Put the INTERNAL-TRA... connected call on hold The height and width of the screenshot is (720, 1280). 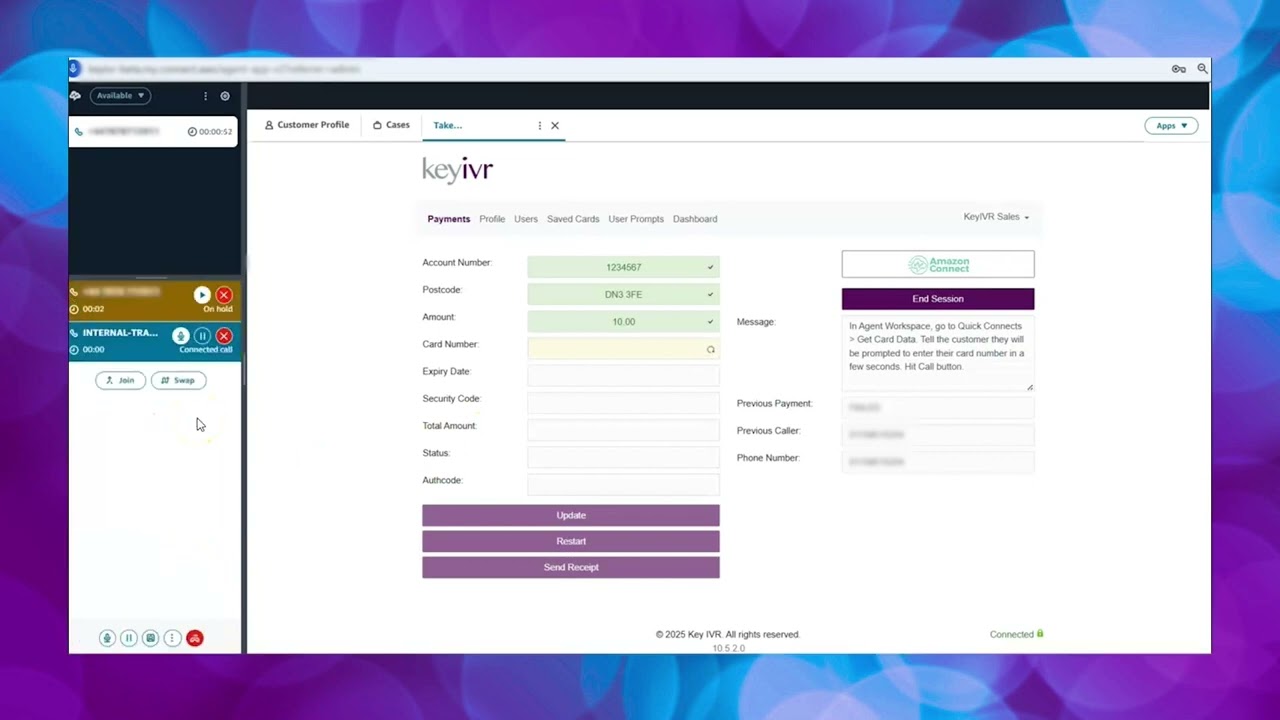pos(202,336)
